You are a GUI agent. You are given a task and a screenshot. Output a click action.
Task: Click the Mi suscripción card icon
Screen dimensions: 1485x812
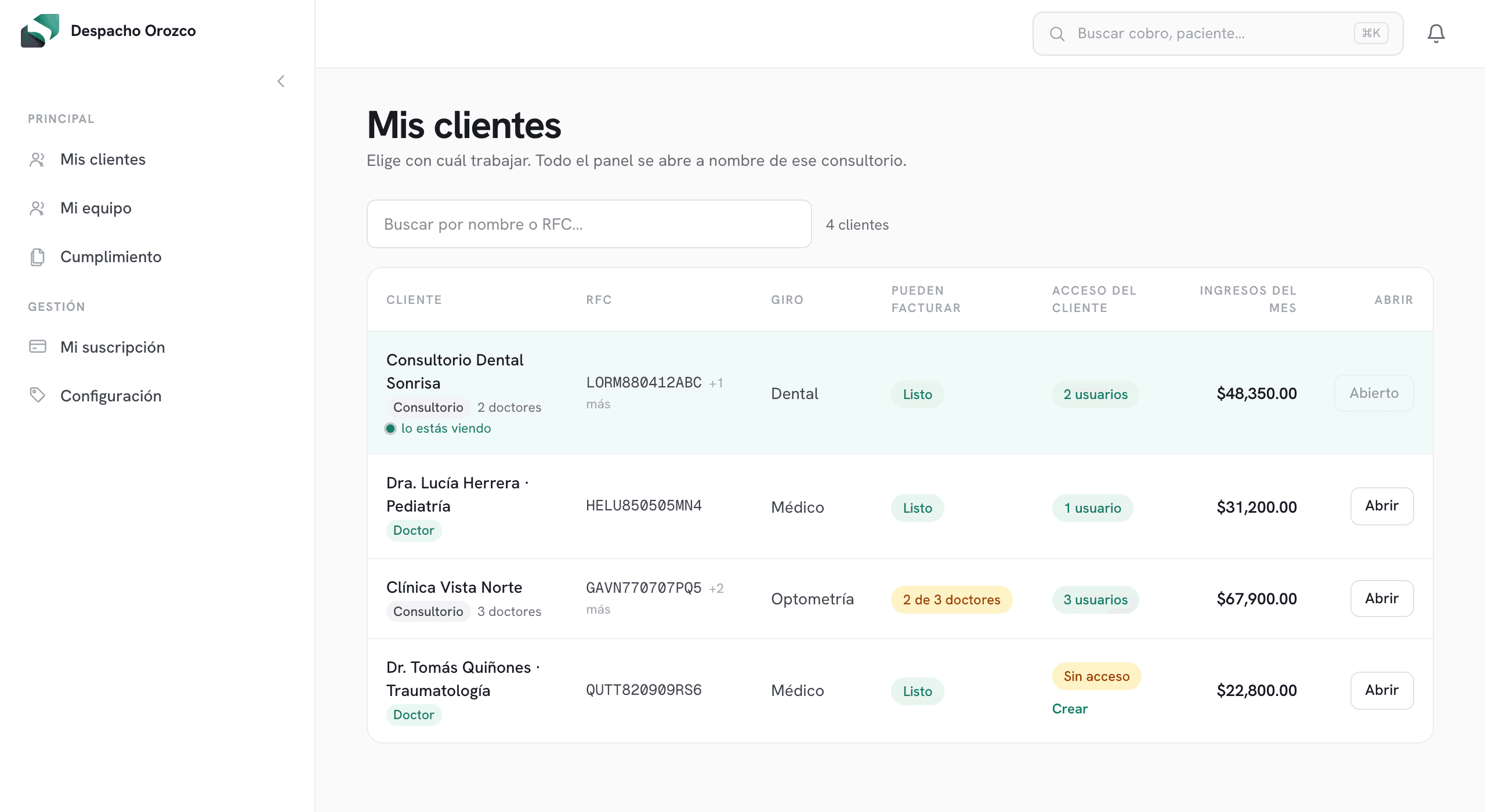pyautogui.click(x=37, y=347)
